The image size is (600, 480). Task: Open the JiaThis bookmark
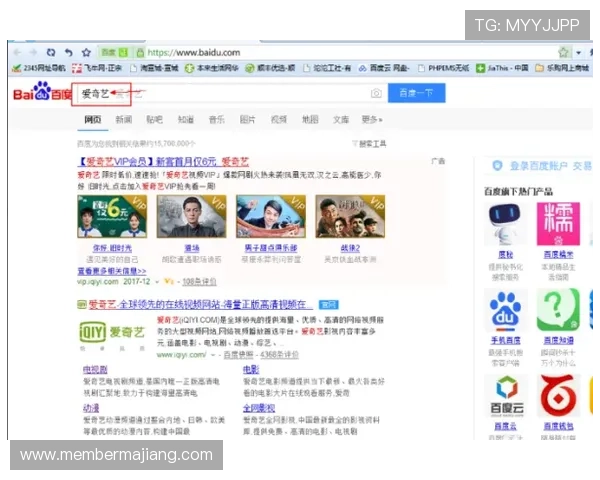502,68
